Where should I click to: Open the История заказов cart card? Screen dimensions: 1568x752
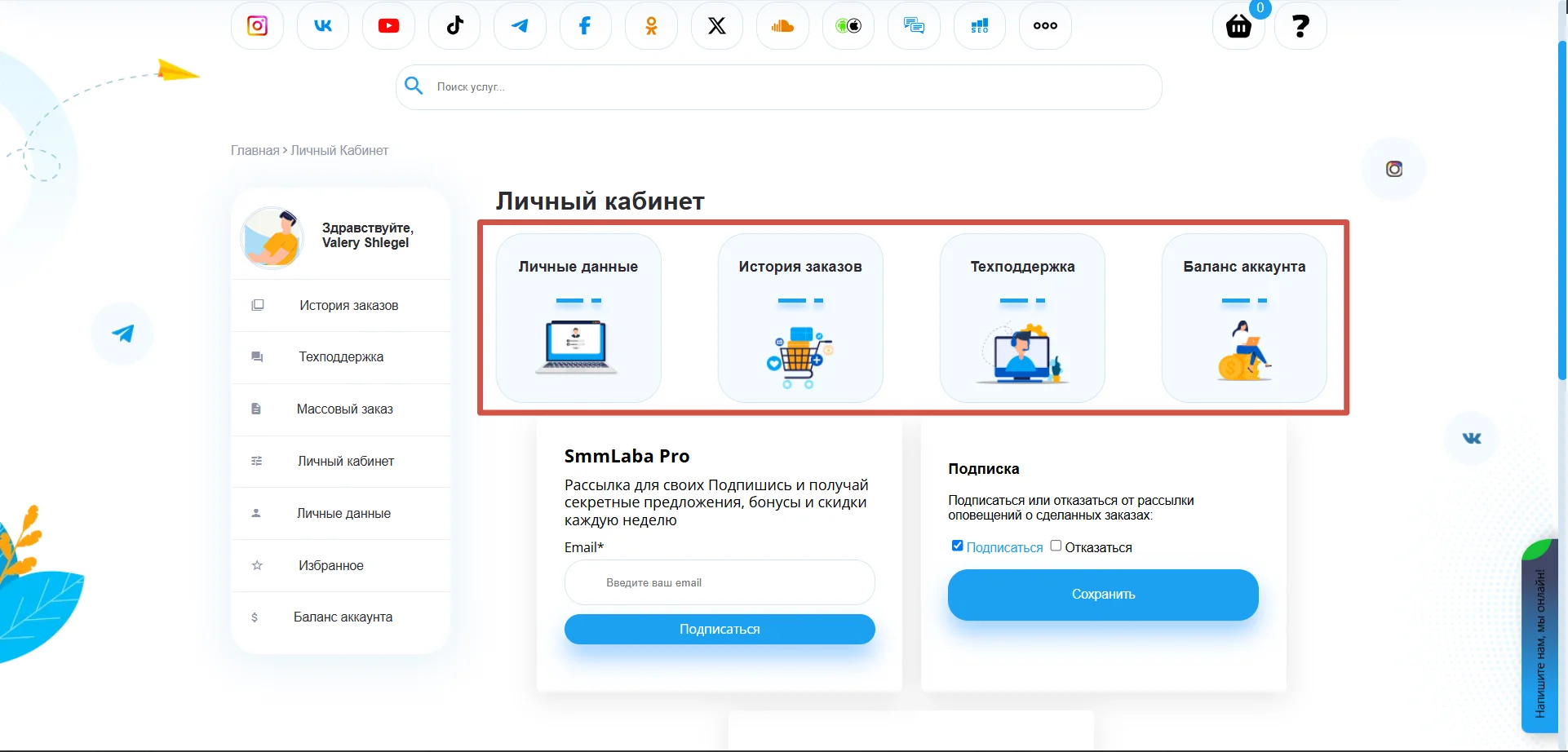pos(800,318)
